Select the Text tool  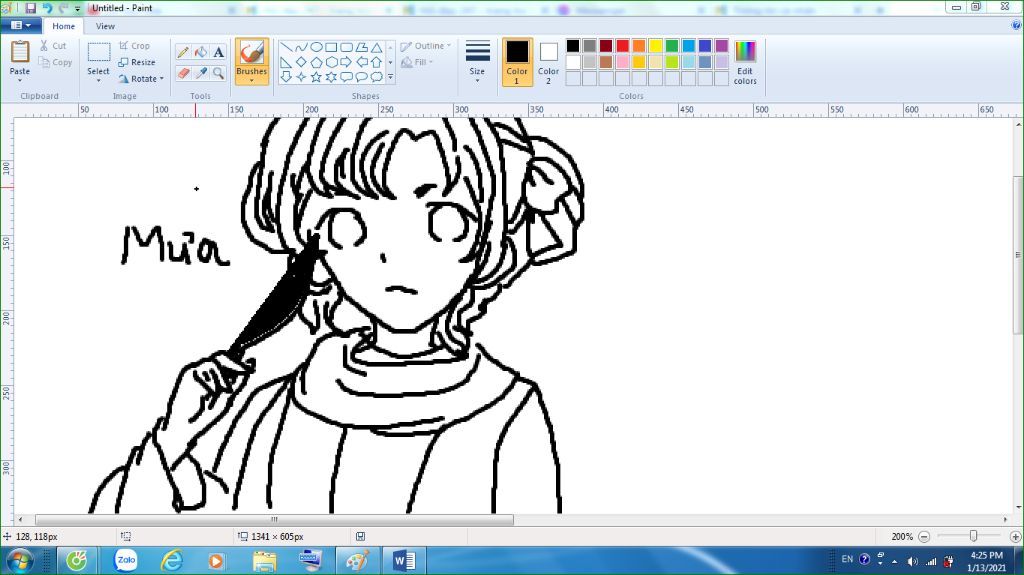[x=219, y=52]
